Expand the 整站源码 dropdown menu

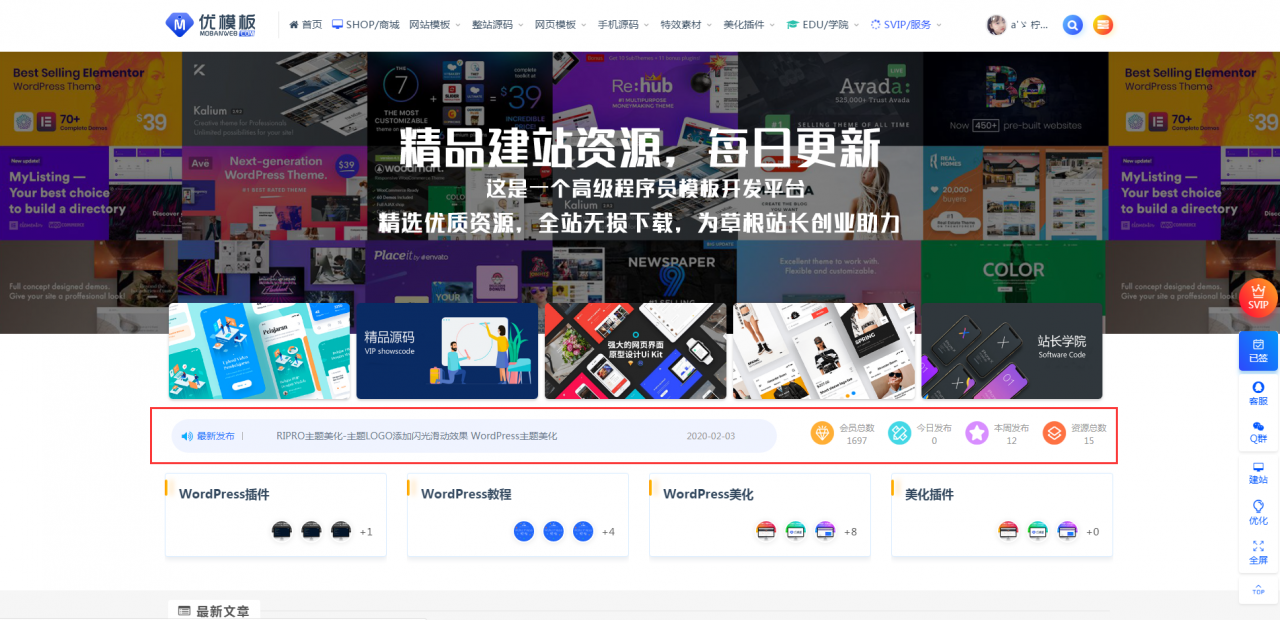497,25
